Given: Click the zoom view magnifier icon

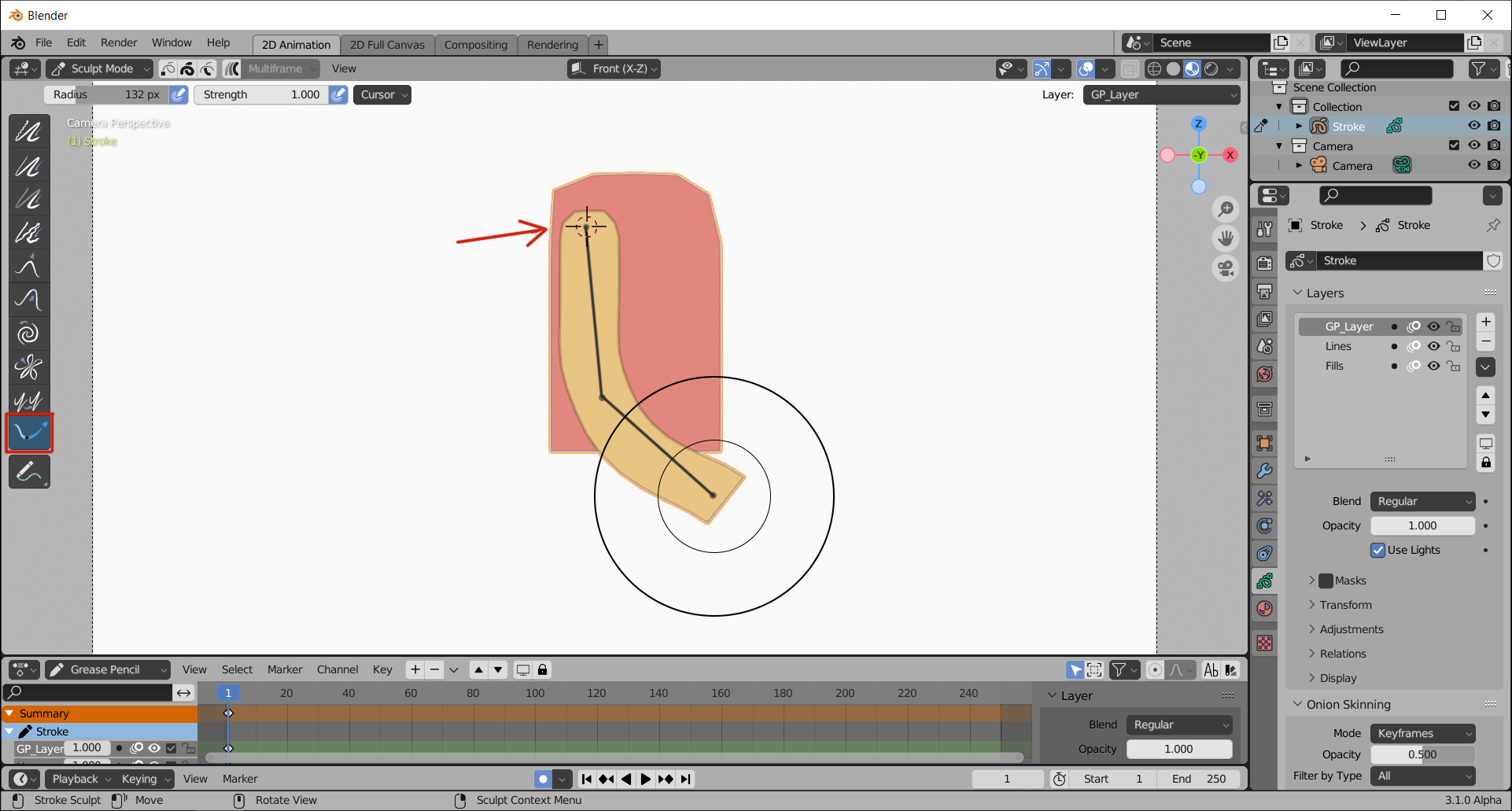Looking at the screenshot, I should coord(1226,209).
